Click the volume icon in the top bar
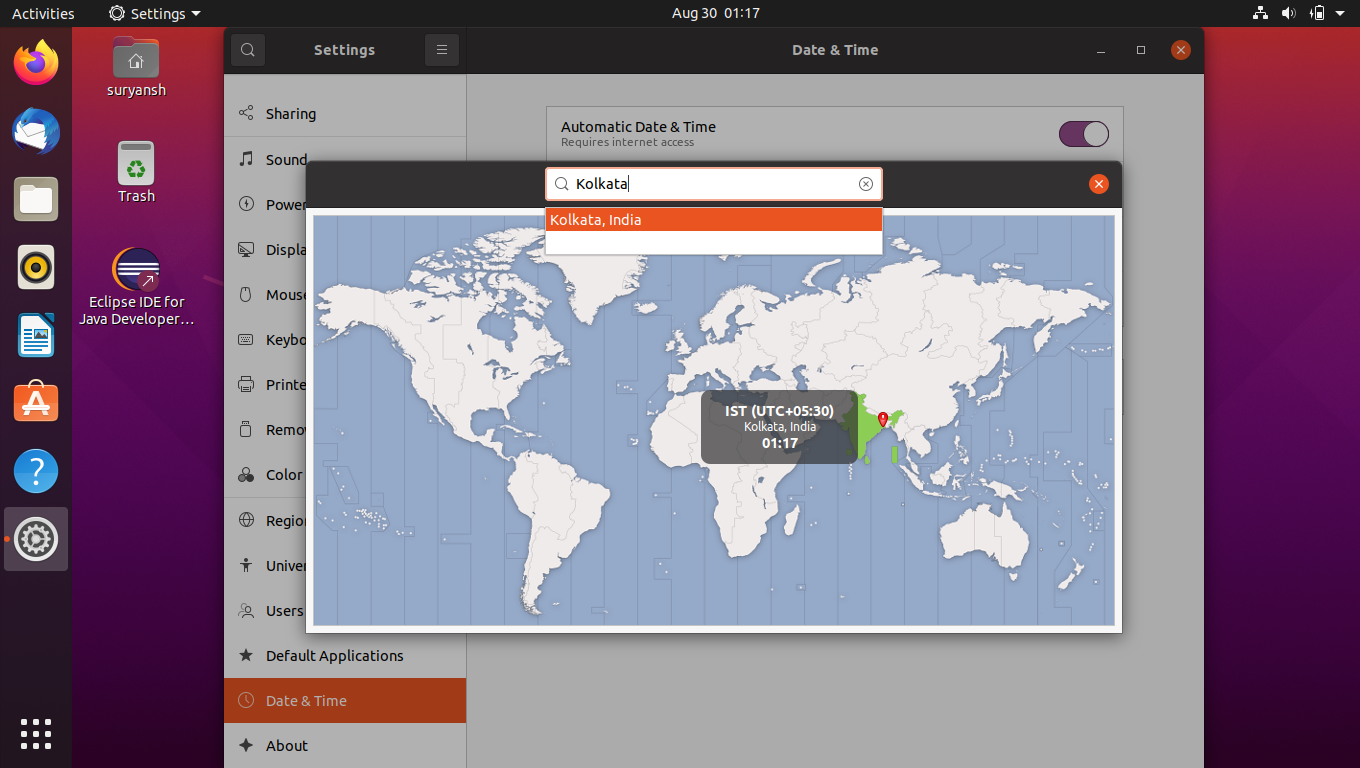The image size is (1360, 768). click(x=1288, y=13)
